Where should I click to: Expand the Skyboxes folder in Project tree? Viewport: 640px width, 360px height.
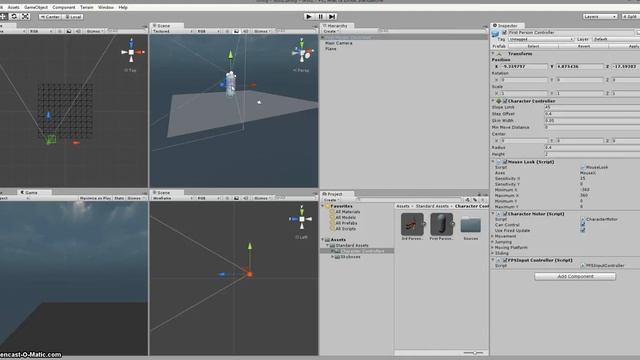333,257
